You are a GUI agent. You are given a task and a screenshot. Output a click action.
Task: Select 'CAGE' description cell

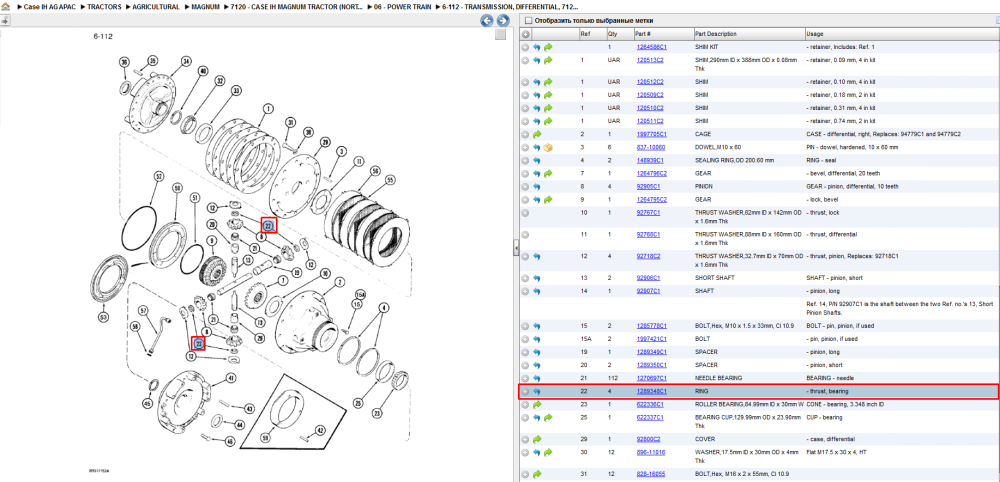click(702, 135)
